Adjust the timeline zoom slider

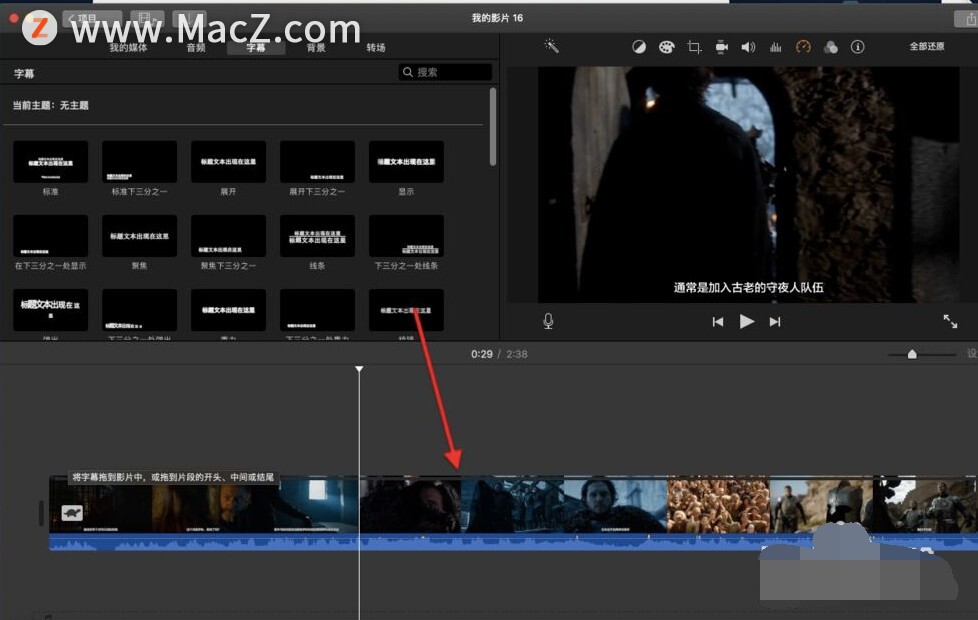[912, 354]
